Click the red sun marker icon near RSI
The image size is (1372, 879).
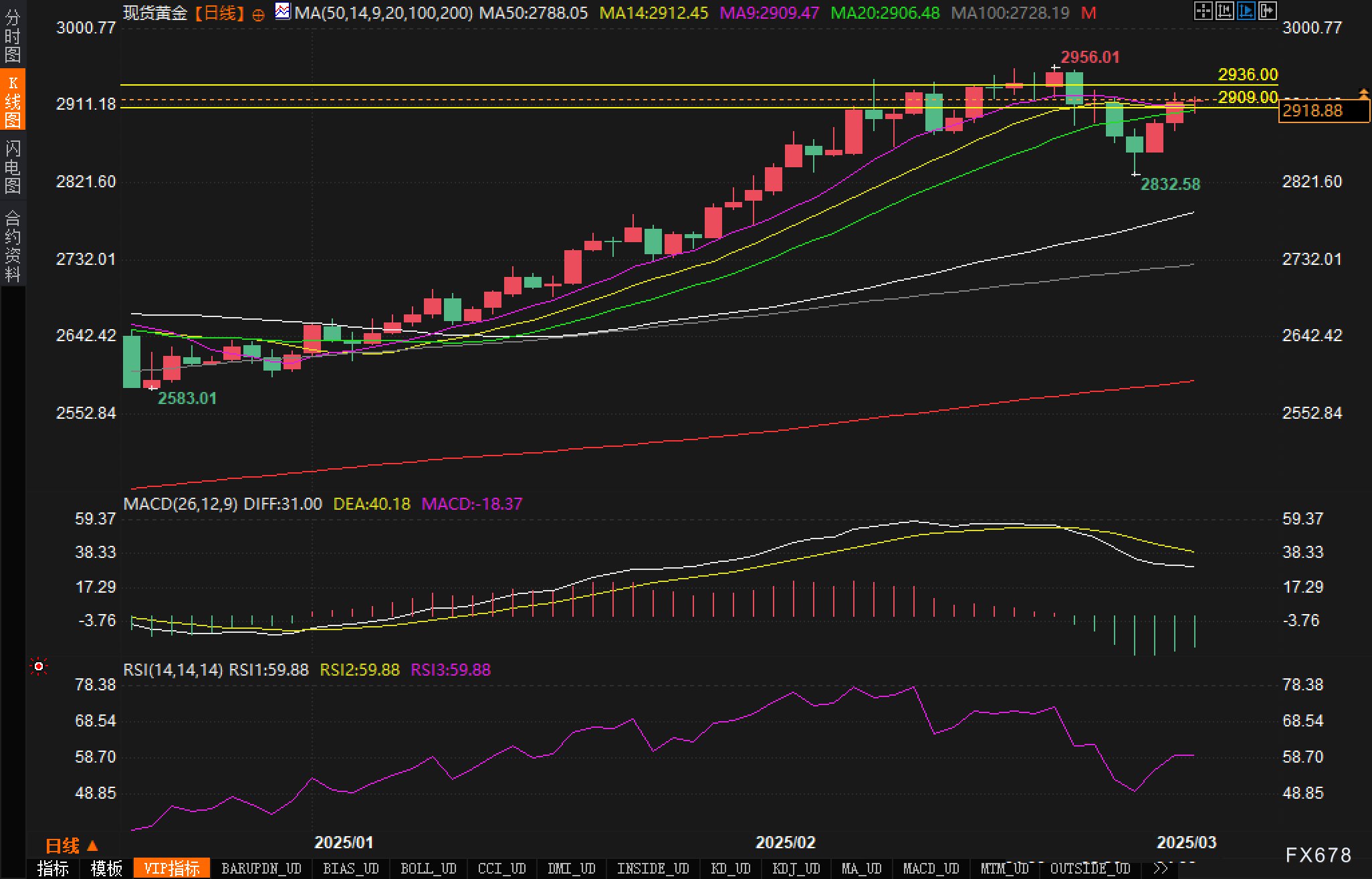(x=39, y=666)
